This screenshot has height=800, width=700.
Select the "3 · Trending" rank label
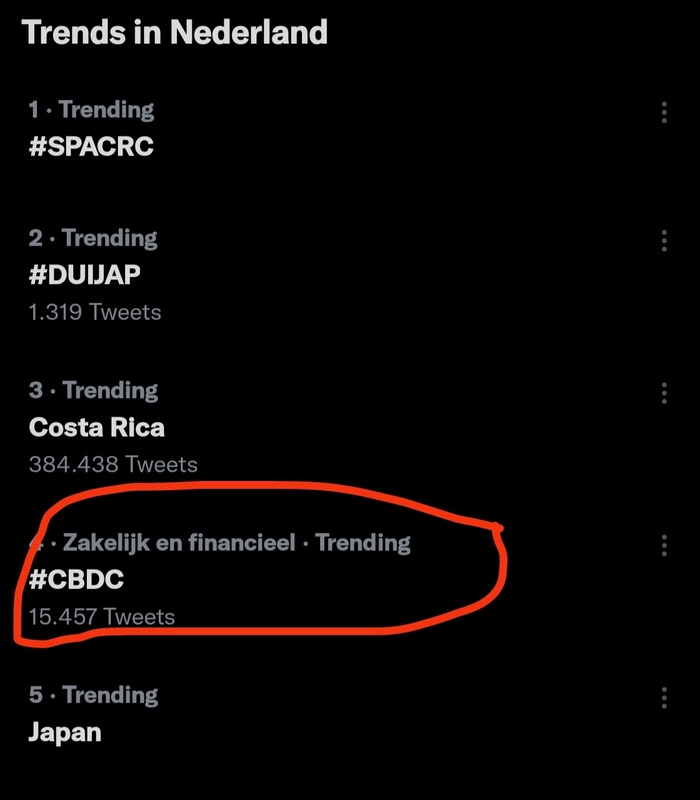coord(93,391)
